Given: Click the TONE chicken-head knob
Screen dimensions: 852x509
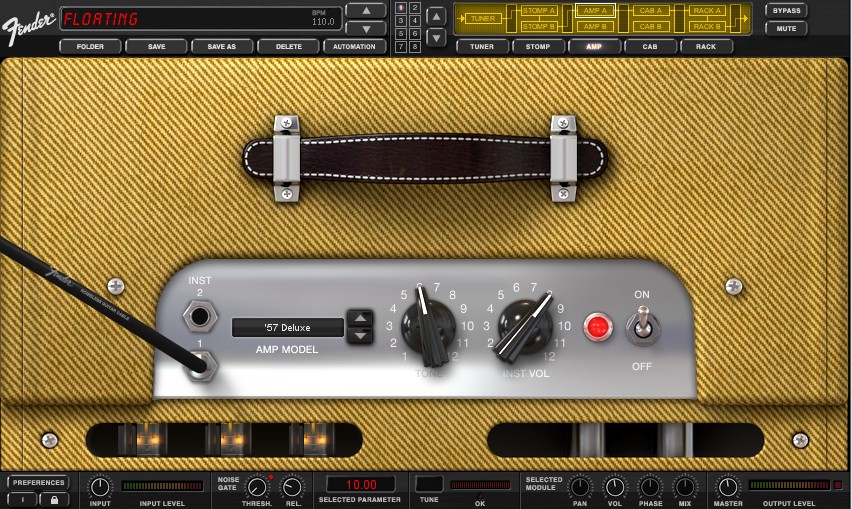Looking at the screenshot, I should 429,326.
